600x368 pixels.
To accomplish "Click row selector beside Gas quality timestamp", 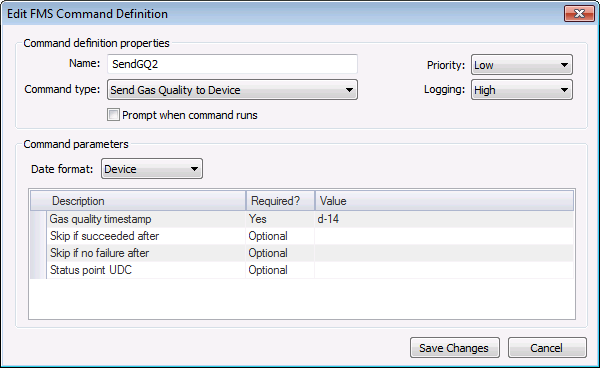I will (38, 219).
